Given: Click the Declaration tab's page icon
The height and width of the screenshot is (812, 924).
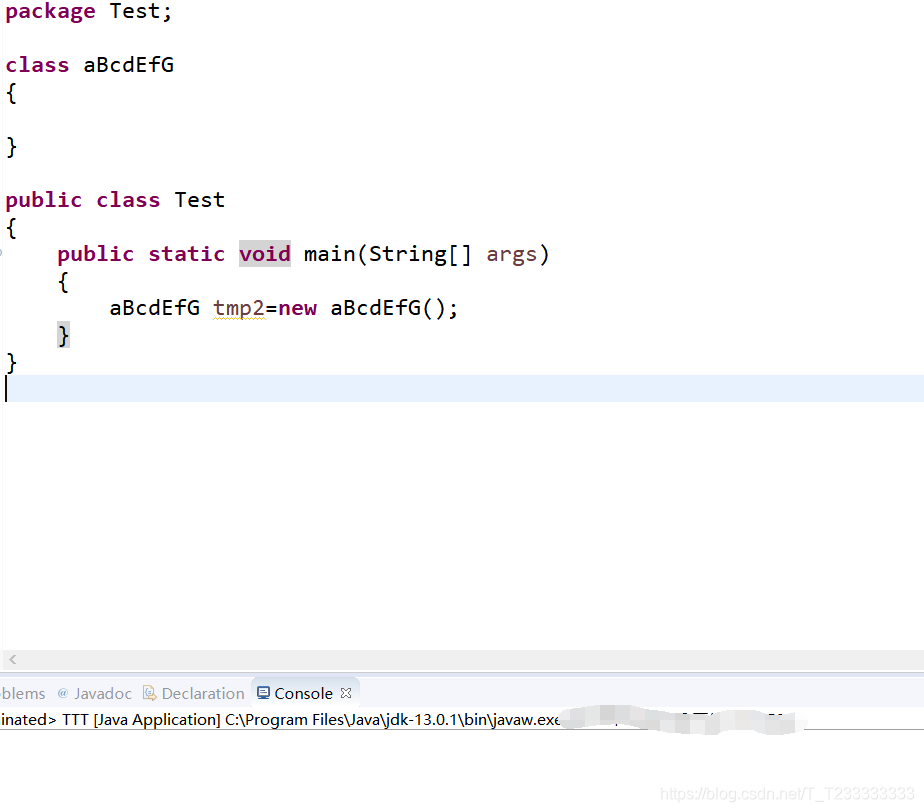Looking at the screenshot, I should click(150, 693).
